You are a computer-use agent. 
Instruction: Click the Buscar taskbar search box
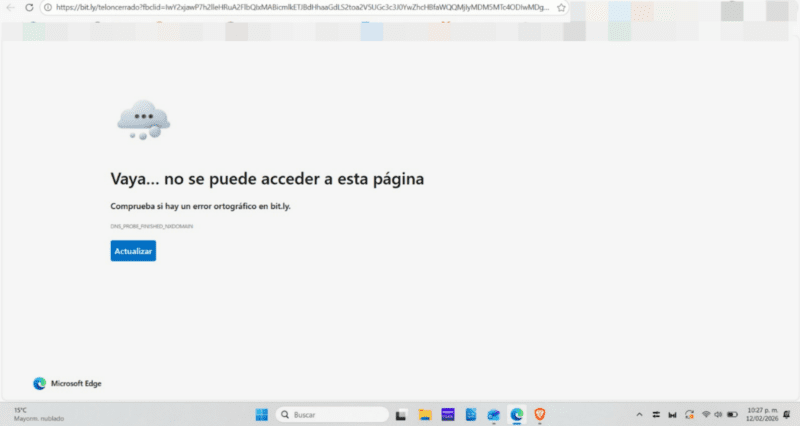click(332, 414)
